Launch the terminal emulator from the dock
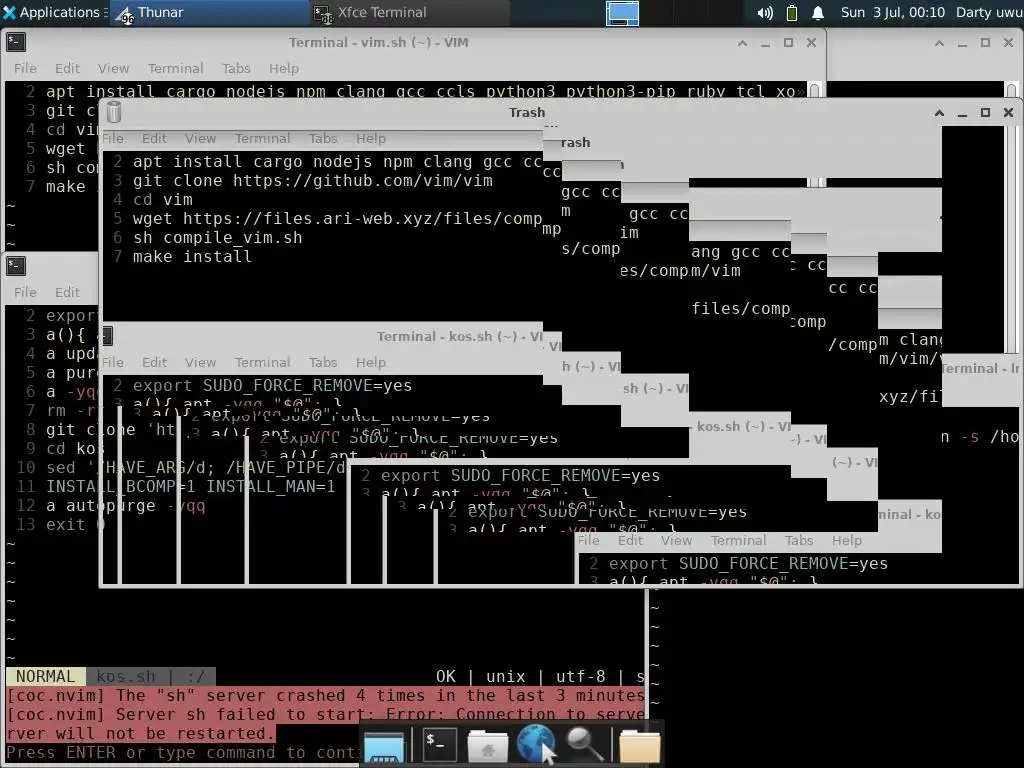The image size is (1024, 768). click(440, 744)
